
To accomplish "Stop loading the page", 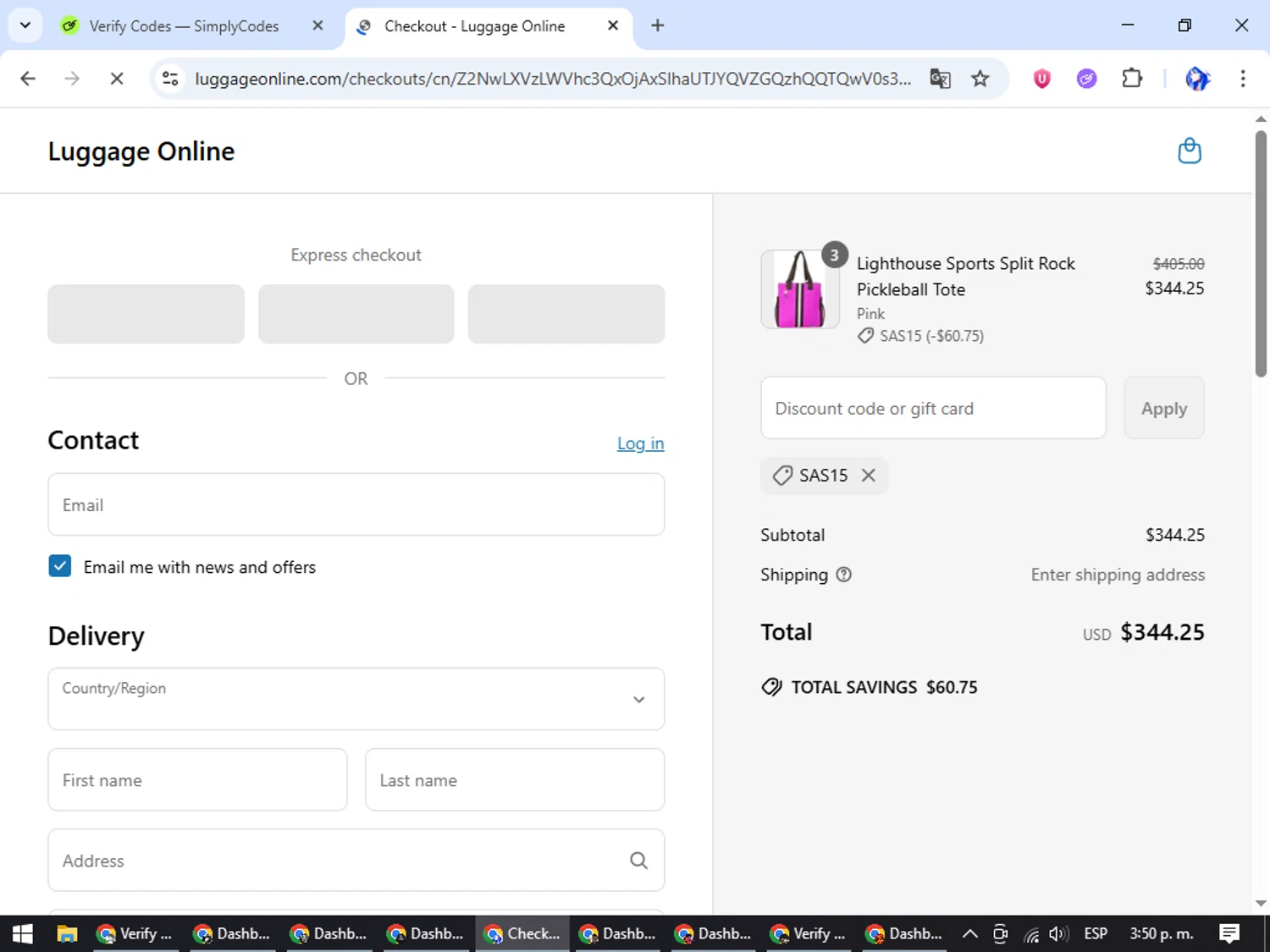I will tap(117, 79).
